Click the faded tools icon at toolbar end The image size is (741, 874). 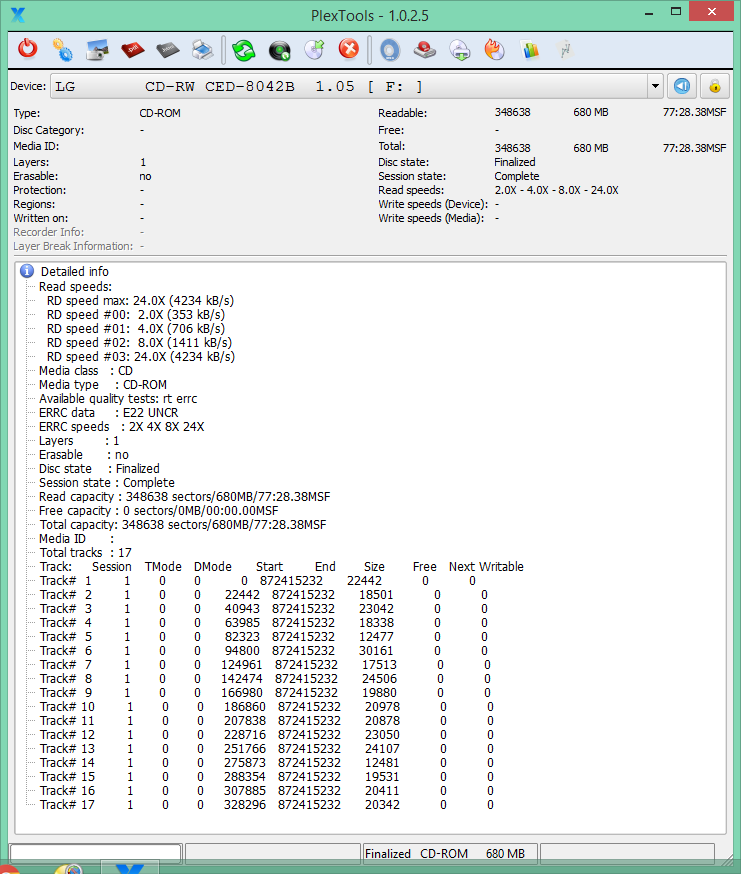pyautogui.click(x=565, y=50)
